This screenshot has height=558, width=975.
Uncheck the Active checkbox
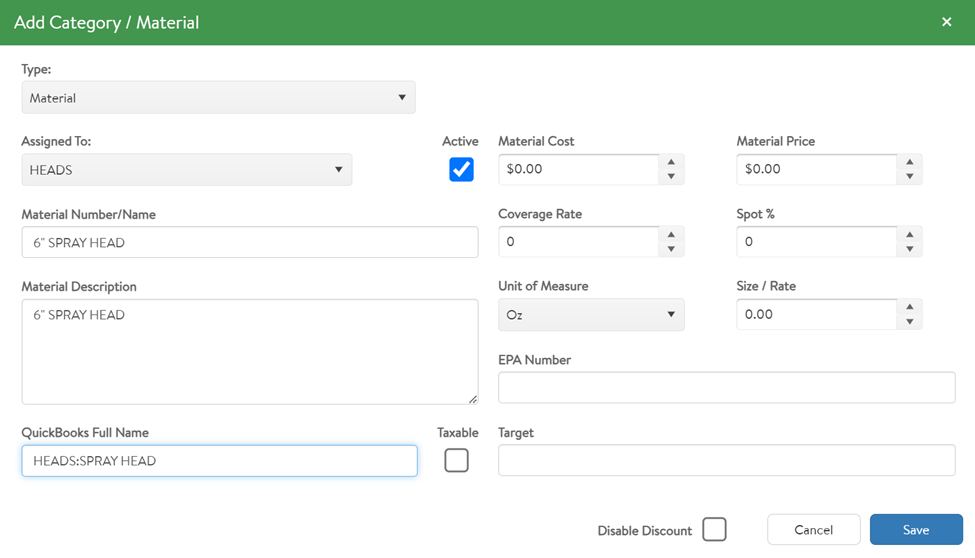(x=461, y=169)
